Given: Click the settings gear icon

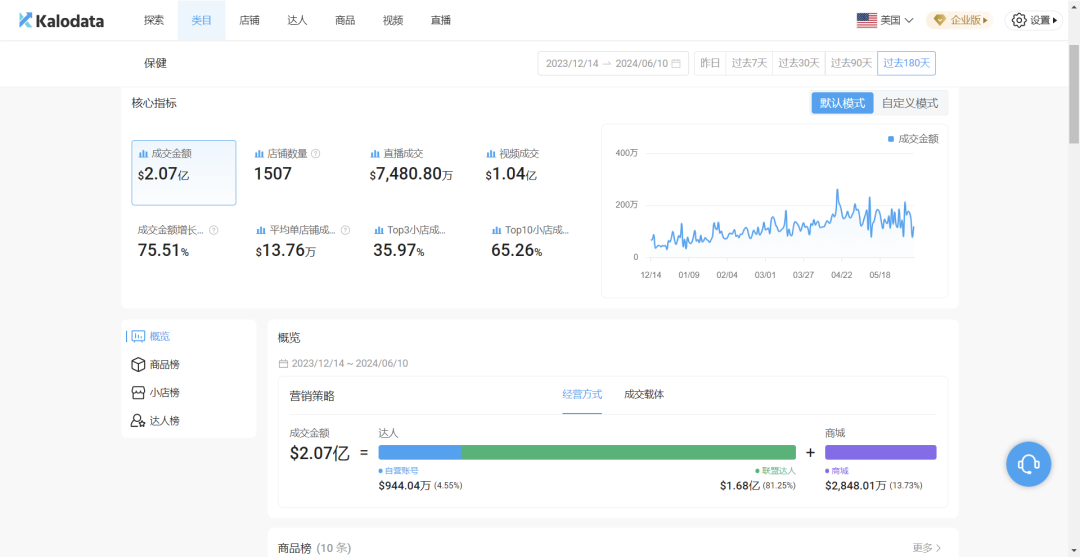Looking at the screenshot, I should [1019, 20].
